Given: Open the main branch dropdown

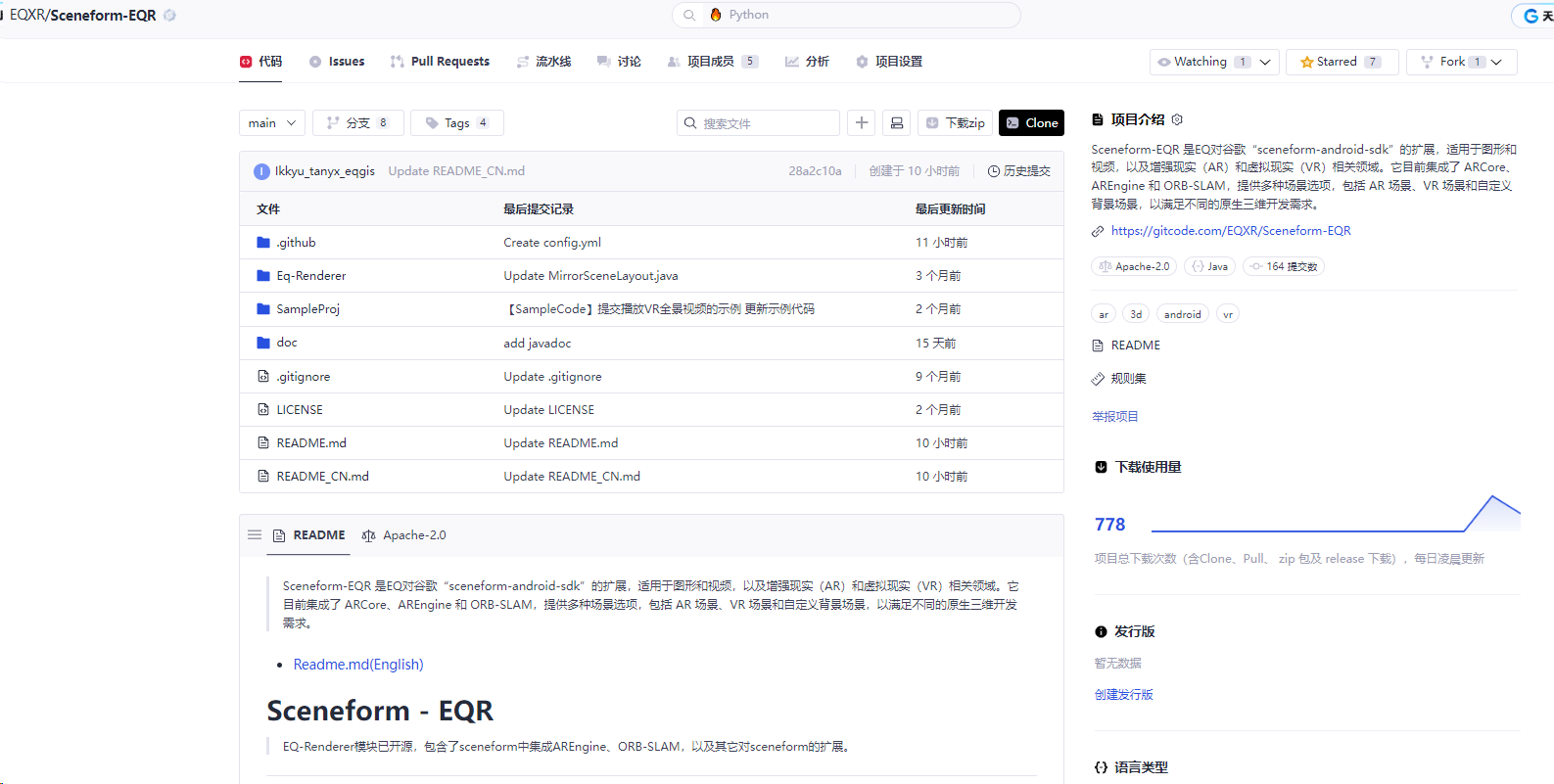Looking at the screenshot, I should [x=272, y=122].
